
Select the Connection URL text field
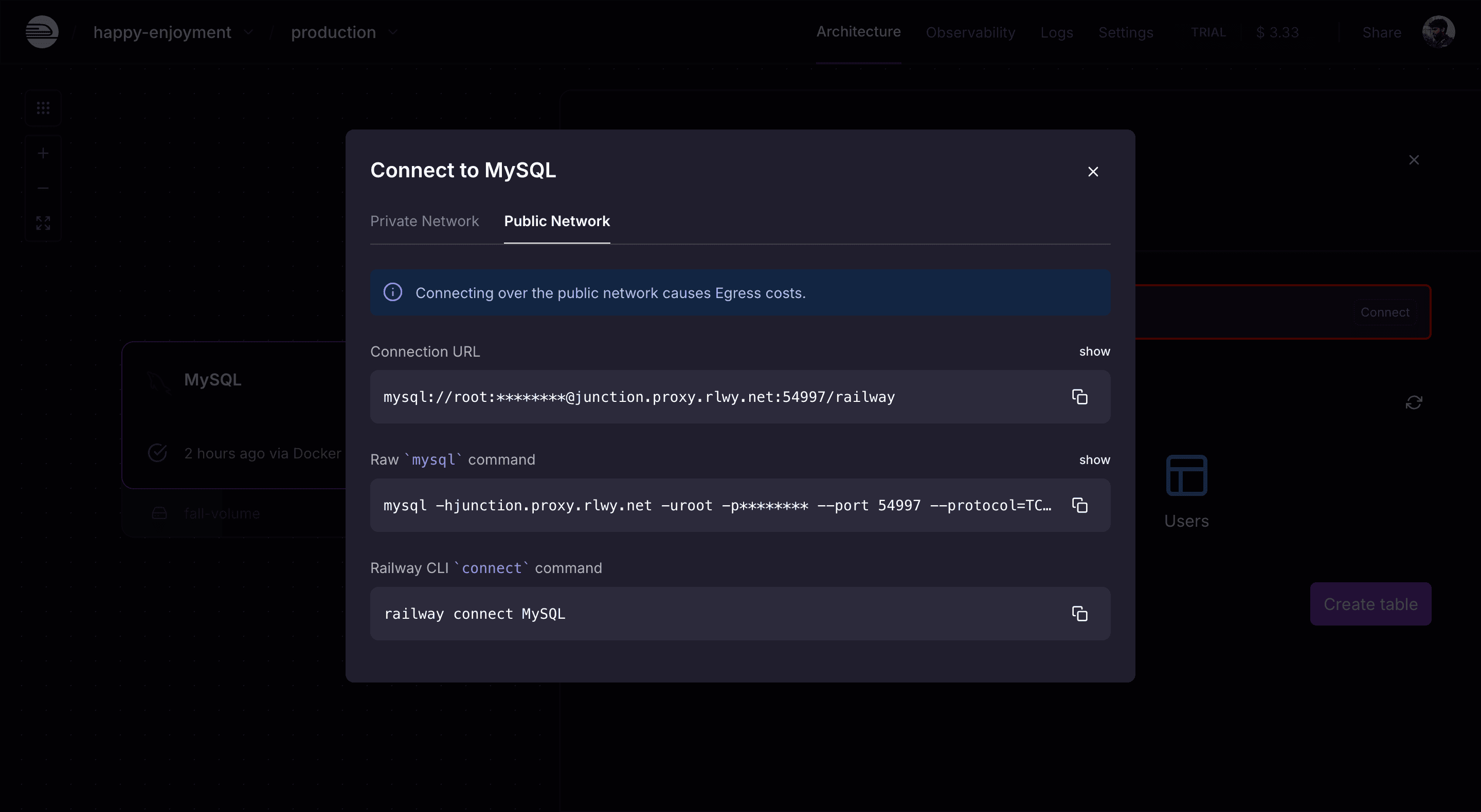click(740, 397)
